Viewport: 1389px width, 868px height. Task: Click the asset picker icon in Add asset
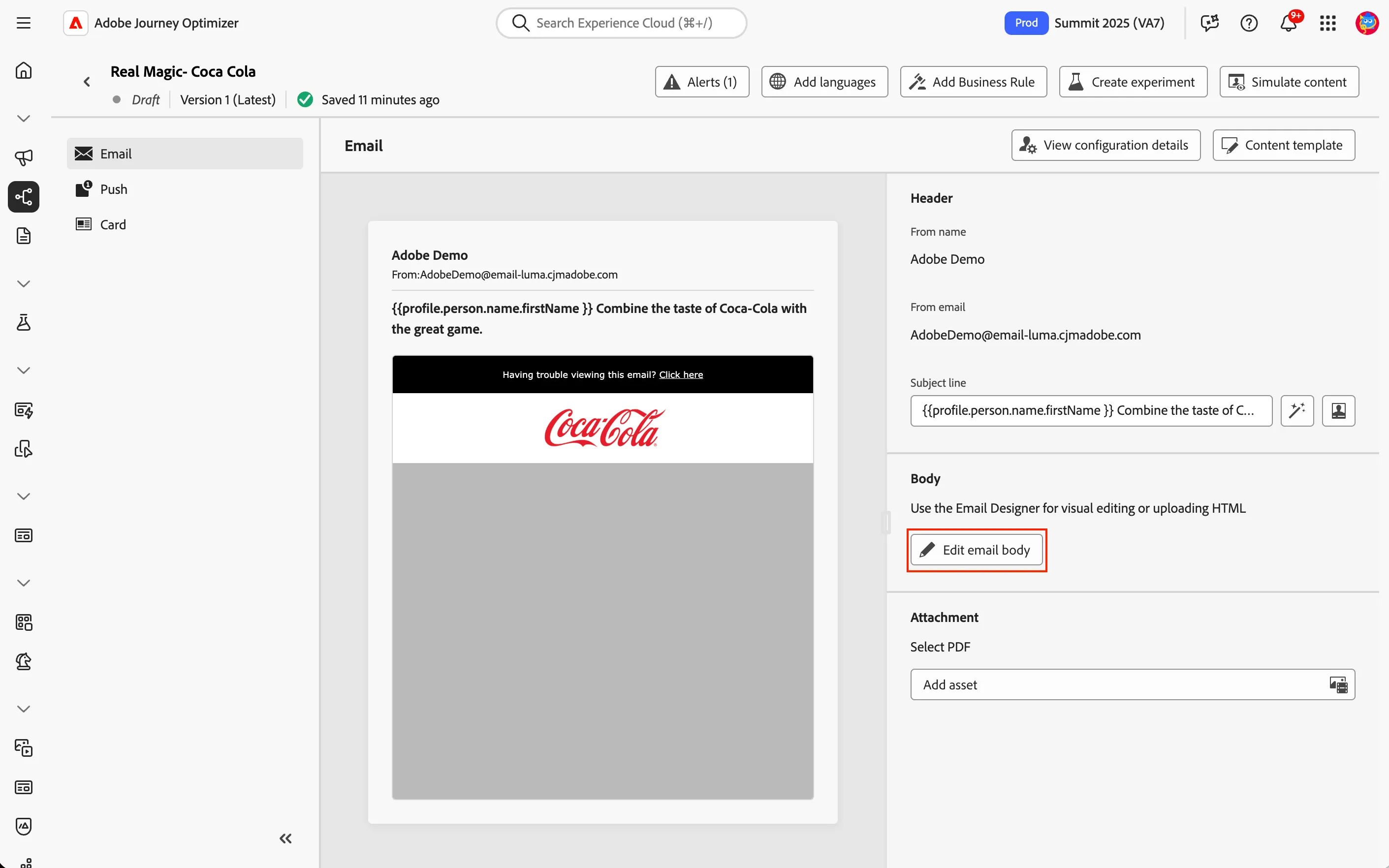click(x=1338, y=684)
